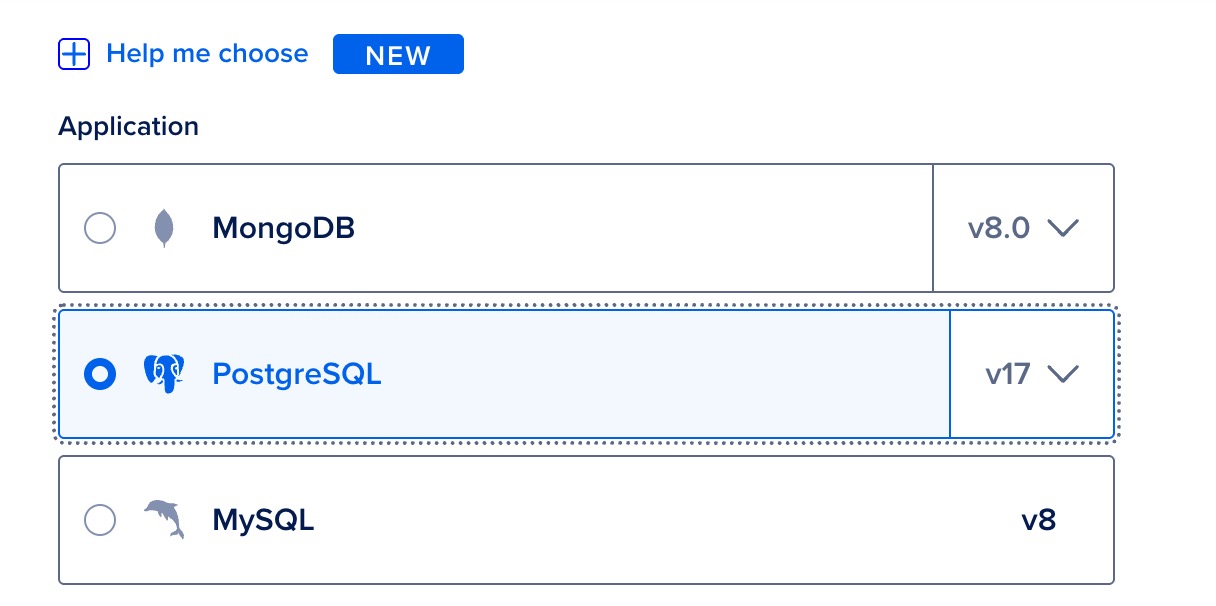This screenshot has height=606, width=1216.
Task: Click empty space in the PostgreSQL option card
Action: click(660, 374)
